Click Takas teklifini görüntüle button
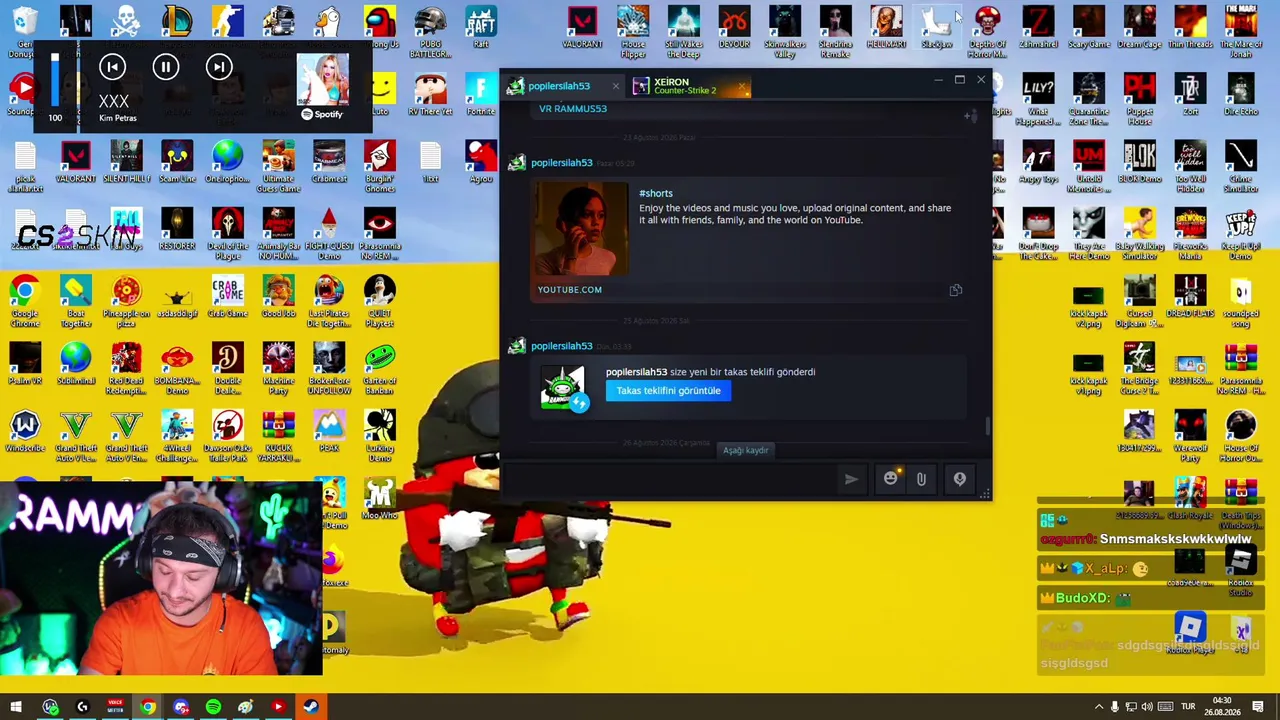The height and width of the screenshot is (720, 1280). (x=668, y=391)
